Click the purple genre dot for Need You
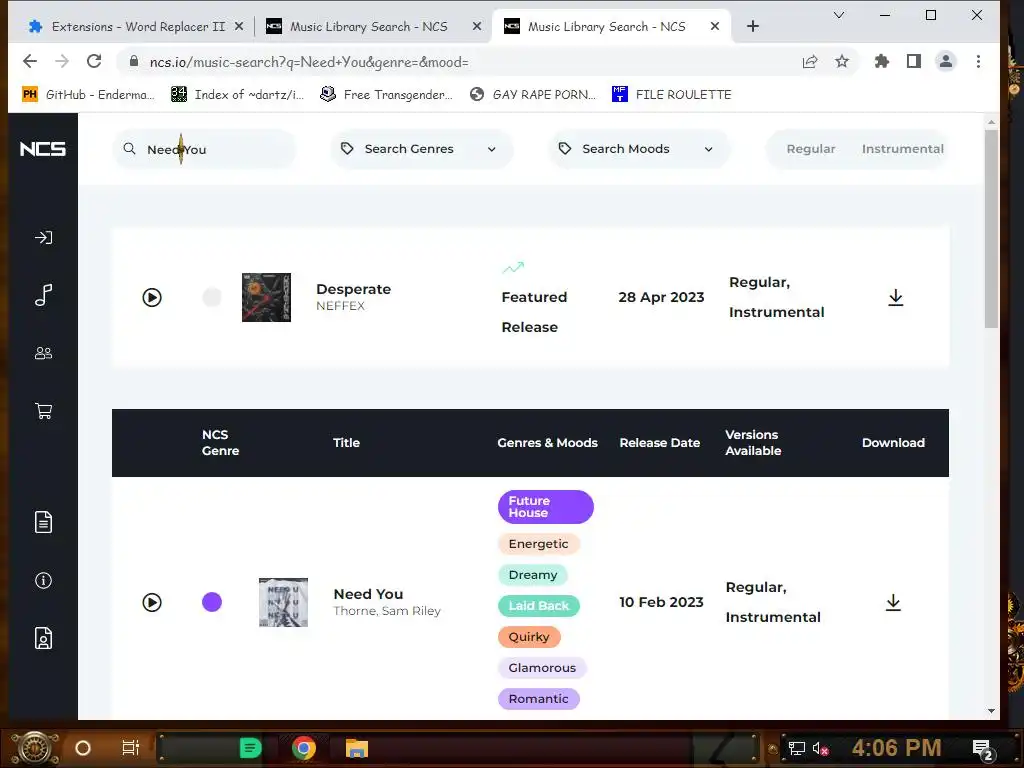The height and width of the screenshot is (768, 1024). pos(212,602)
